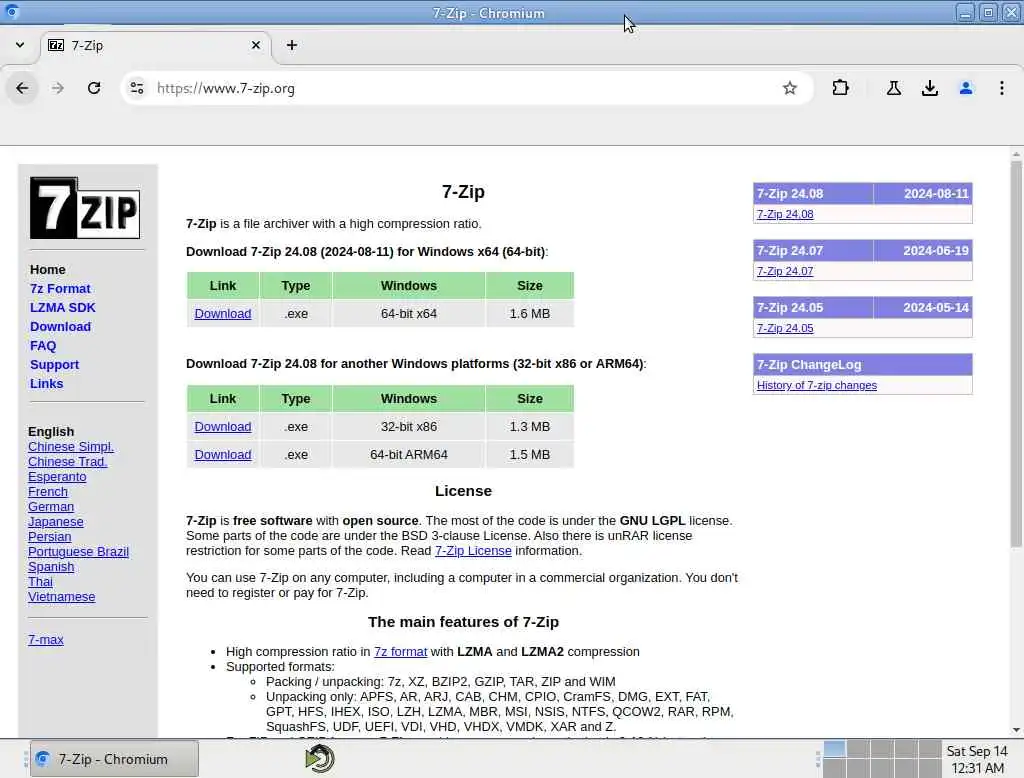Click the "64-bit ARM64" table cell
Screen dimensions: 1024x778
409,455
